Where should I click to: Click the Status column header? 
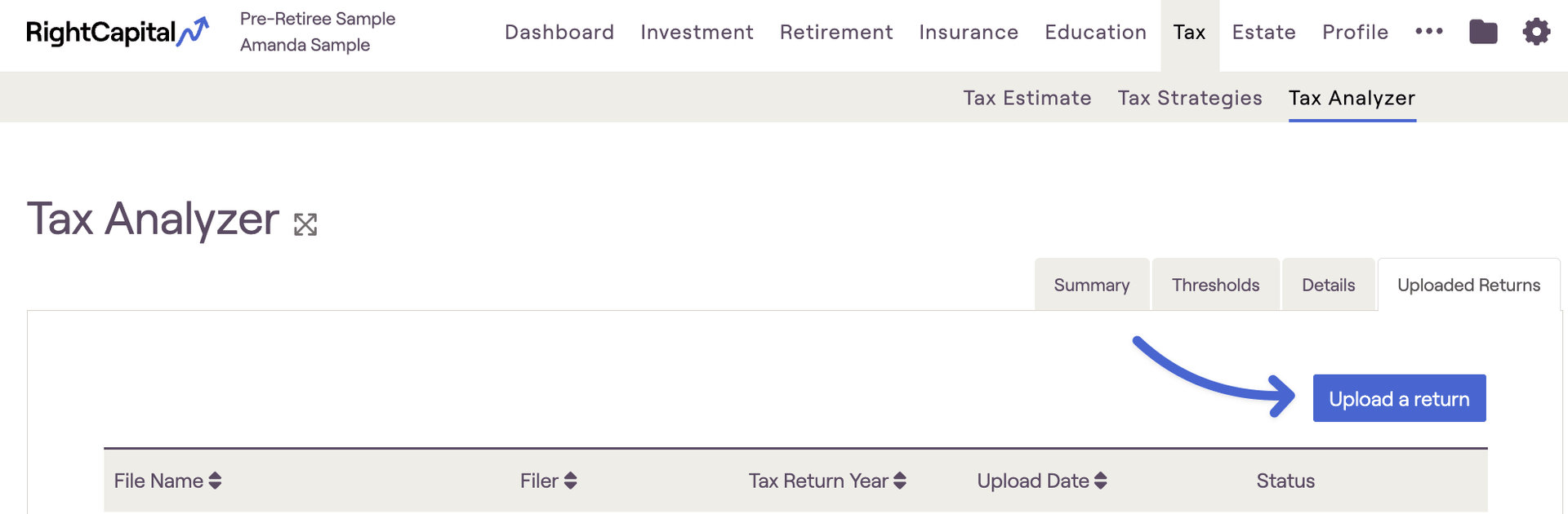pos(1285,481)
